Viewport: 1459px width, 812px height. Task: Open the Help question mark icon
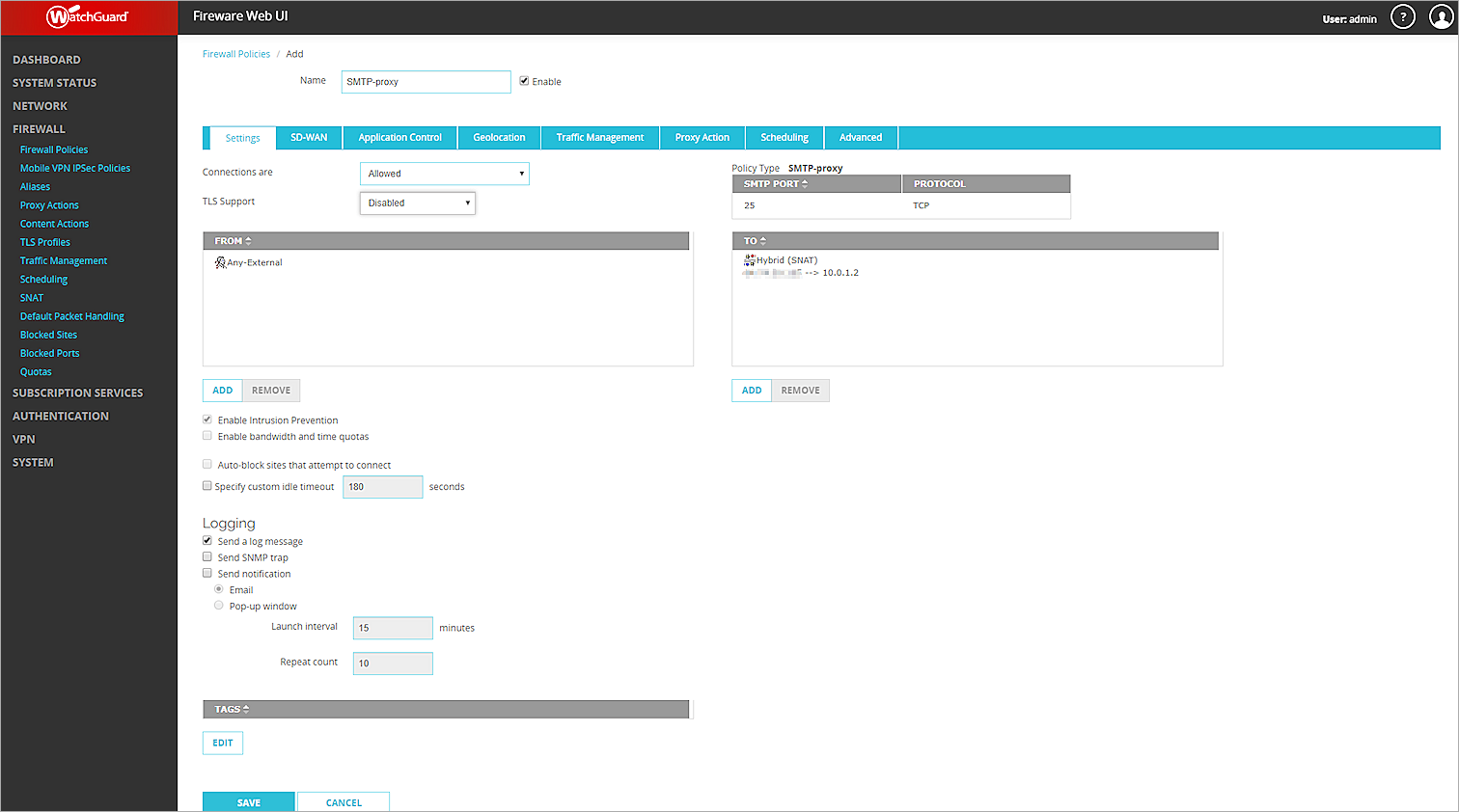coord(1402,16)
